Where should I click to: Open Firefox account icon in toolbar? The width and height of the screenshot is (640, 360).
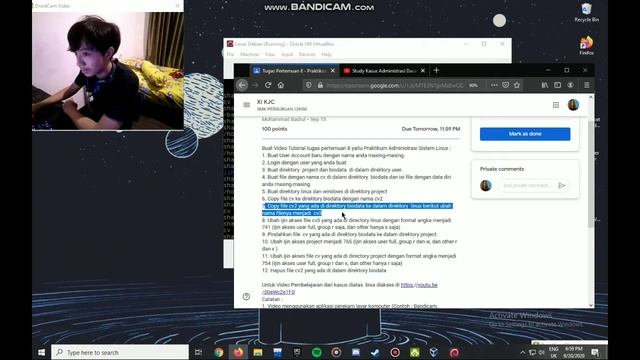pyautogui.click(x=570, y=85)
